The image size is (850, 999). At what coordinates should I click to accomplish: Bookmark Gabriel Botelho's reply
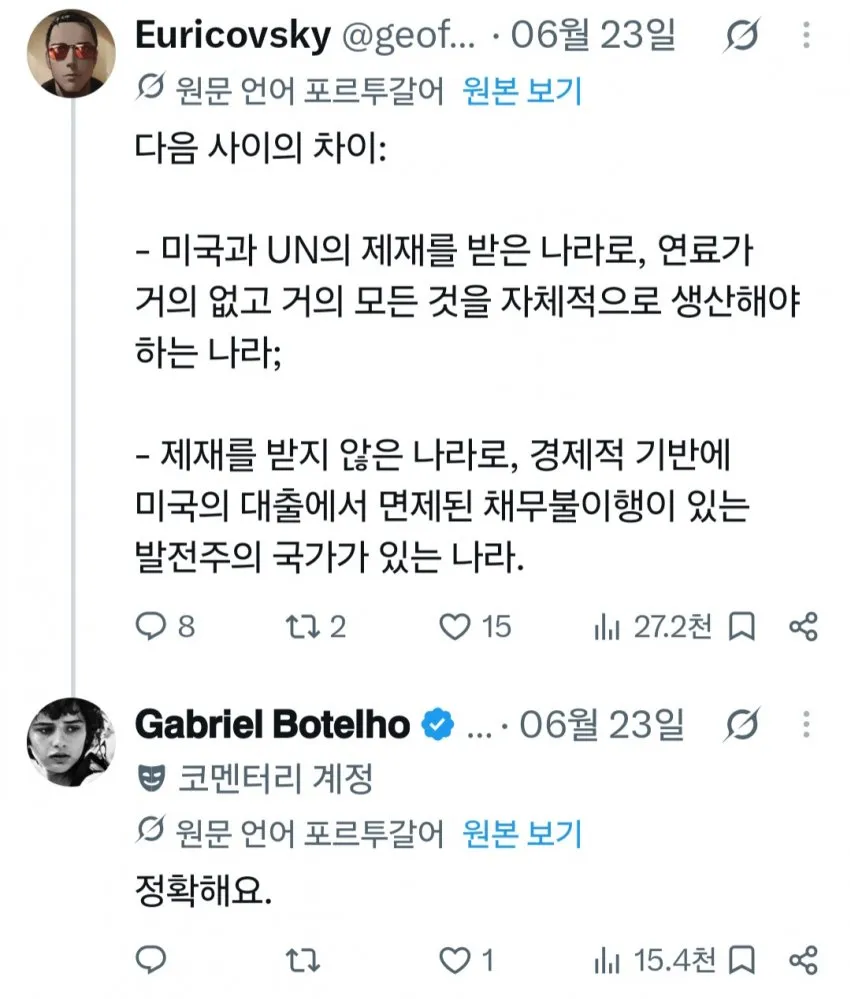pos(742,960)
